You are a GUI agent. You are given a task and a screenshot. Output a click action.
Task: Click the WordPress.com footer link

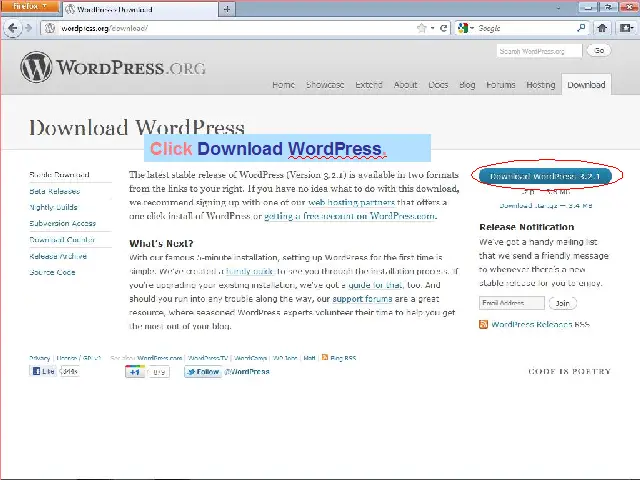coord(160,358)
